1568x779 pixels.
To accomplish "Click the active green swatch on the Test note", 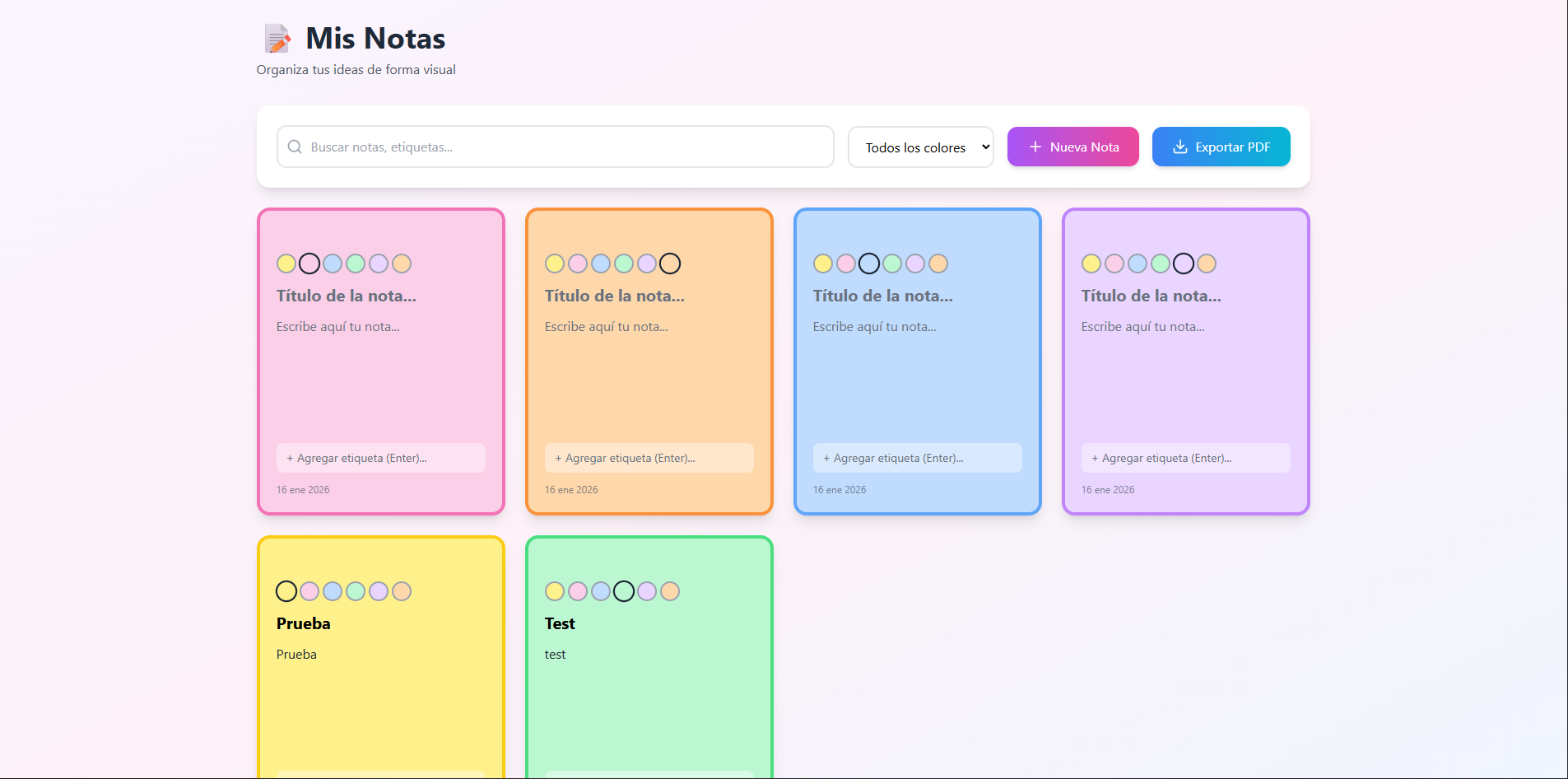I will click(x=624, y=591).
